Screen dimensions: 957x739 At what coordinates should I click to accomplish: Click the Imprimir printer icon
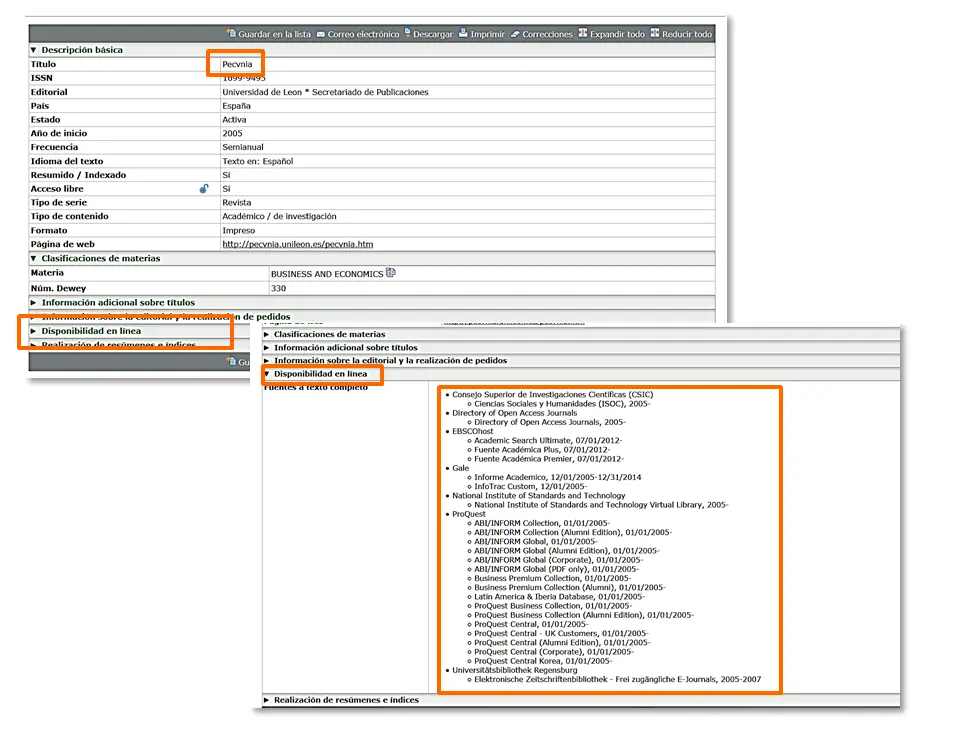[463, 34]
